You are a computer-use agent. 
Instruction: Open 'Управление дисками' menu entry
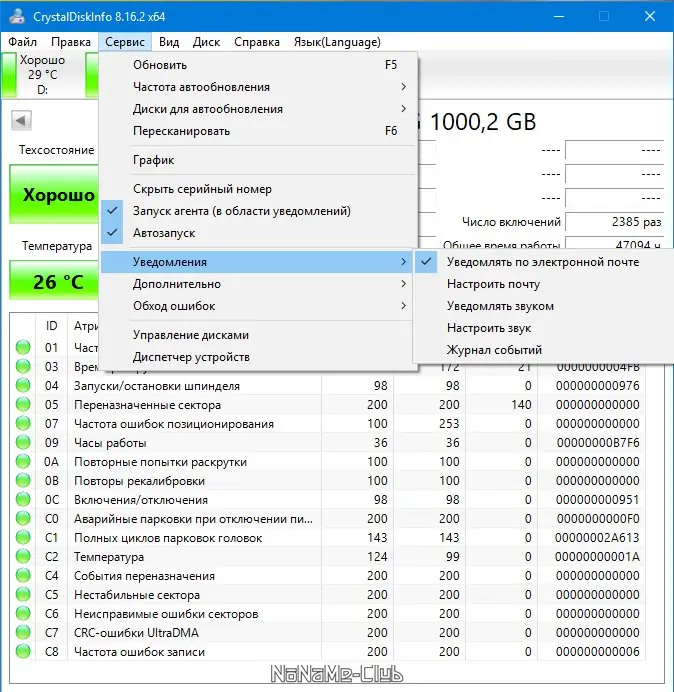(x=257, y=335)
